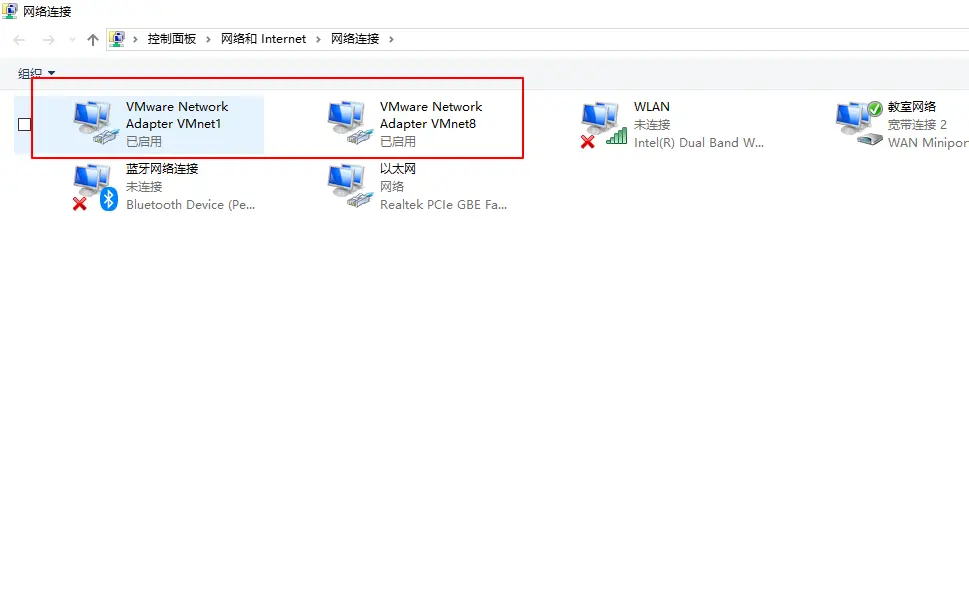Viewport: 969px width, 609px height.
Task: Click '未连接' status under WLAN
Action: (651, 125)
